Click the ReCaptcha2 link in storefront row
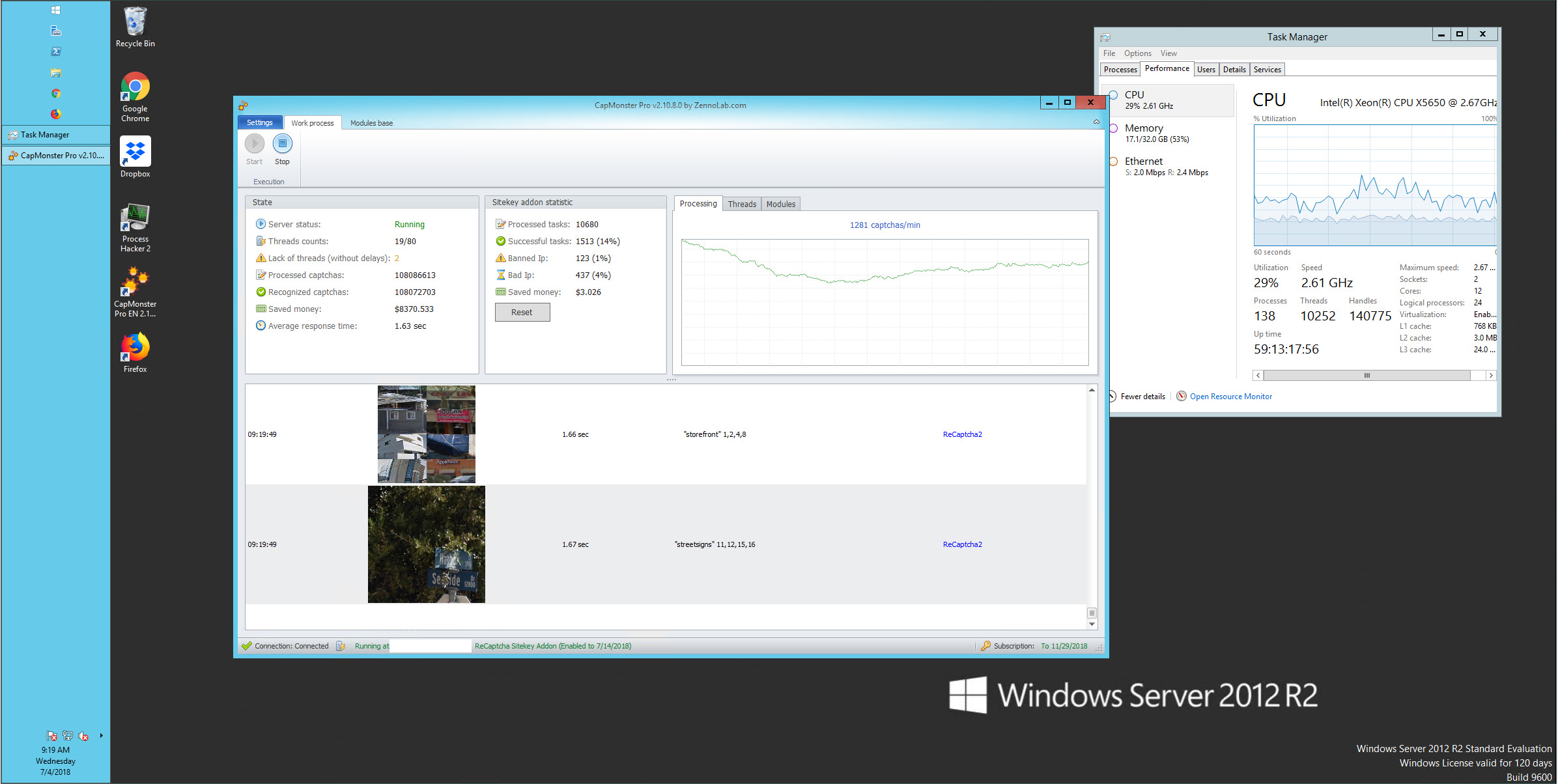Viewport: 1558px width, 784px height. point(963,434)
